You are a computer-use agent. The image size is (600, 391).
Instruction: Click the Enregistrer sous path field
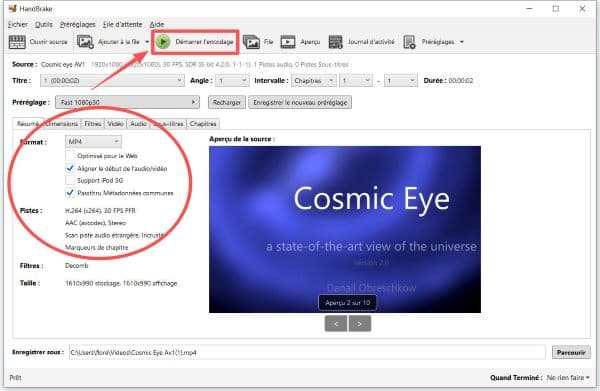point(307,352)
